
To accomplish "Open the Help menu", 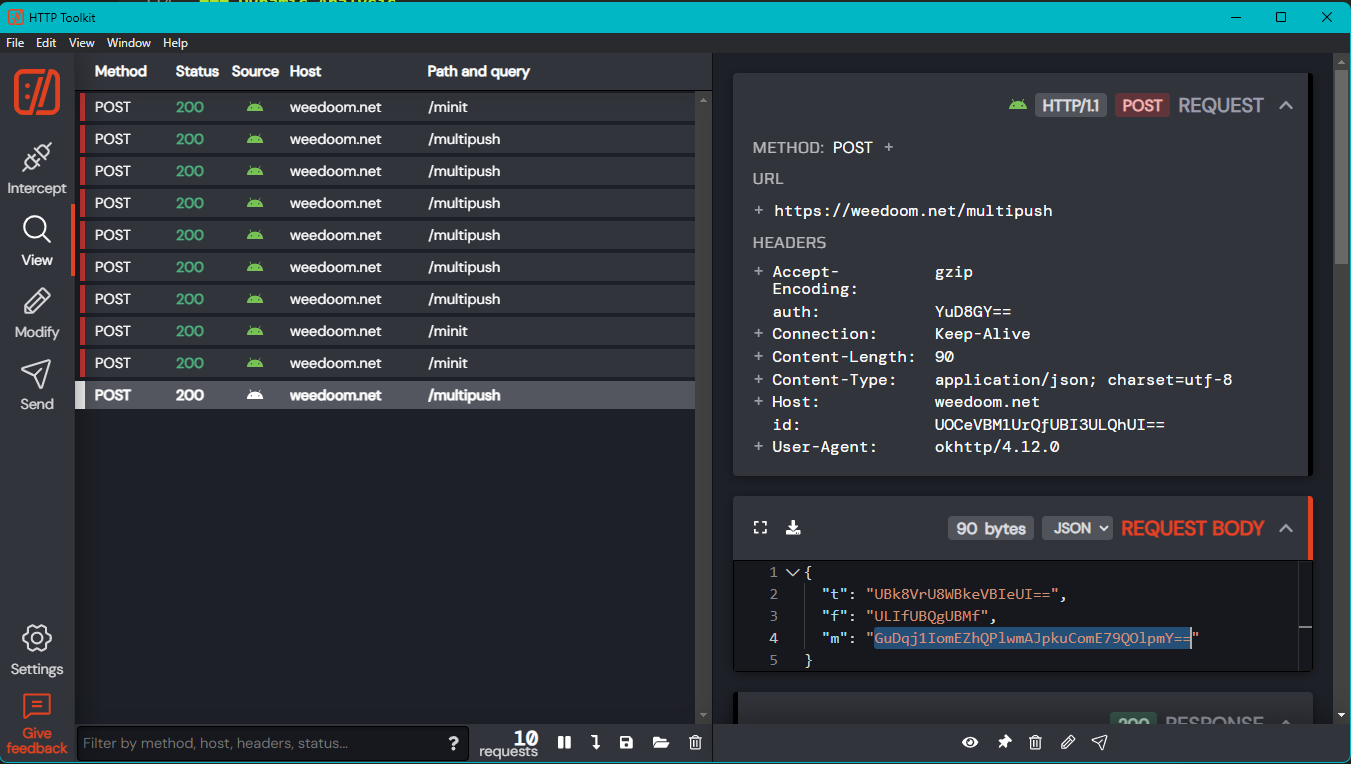I will click(175, 43).
